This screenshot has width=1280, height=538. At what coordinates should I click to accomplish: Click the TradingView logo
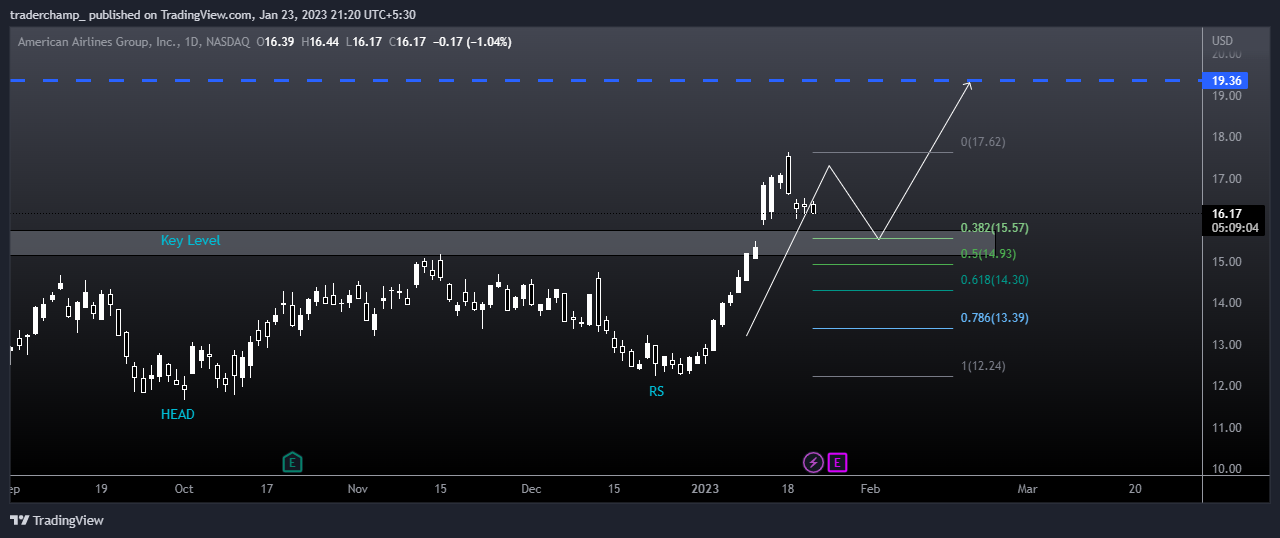(57, 520)
